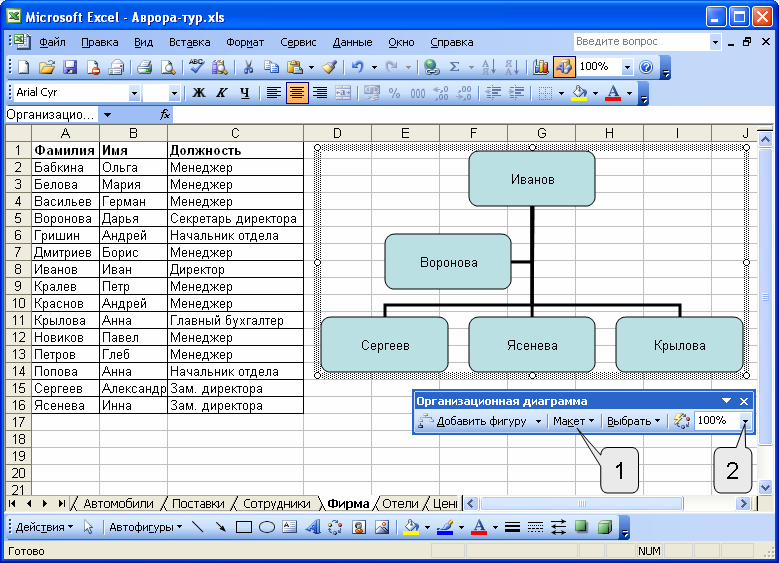The width and height of the screenshot is (779, 563).
Task: Open the Действия drawing menu button
Action: [44, 527]
